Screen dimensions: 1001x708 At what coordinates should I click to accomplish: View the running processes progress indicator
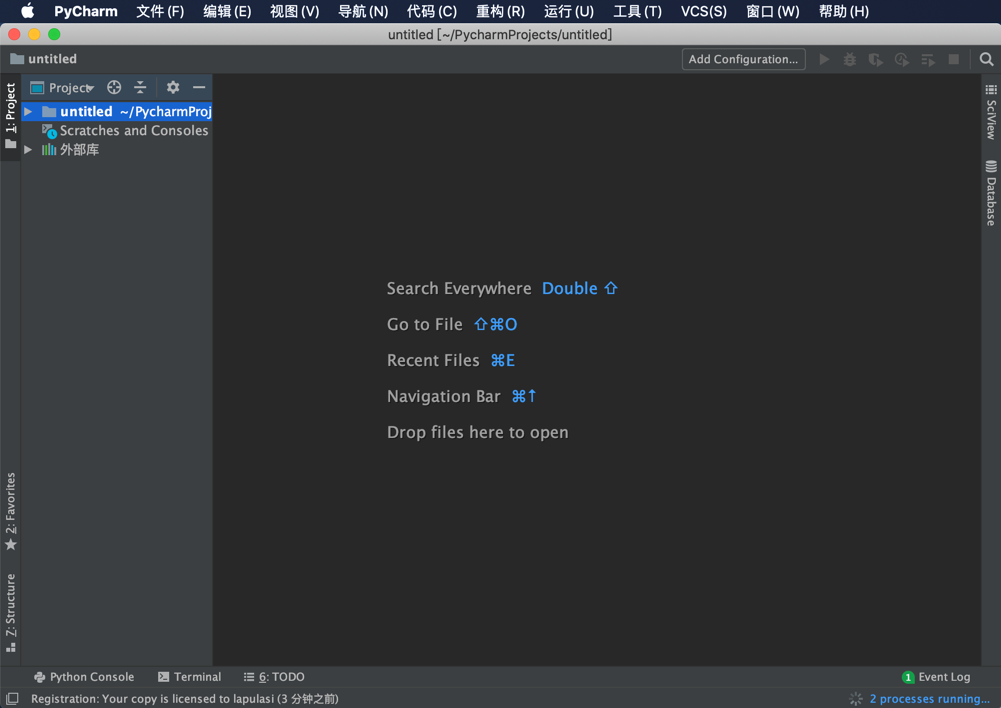pos(855,698)
